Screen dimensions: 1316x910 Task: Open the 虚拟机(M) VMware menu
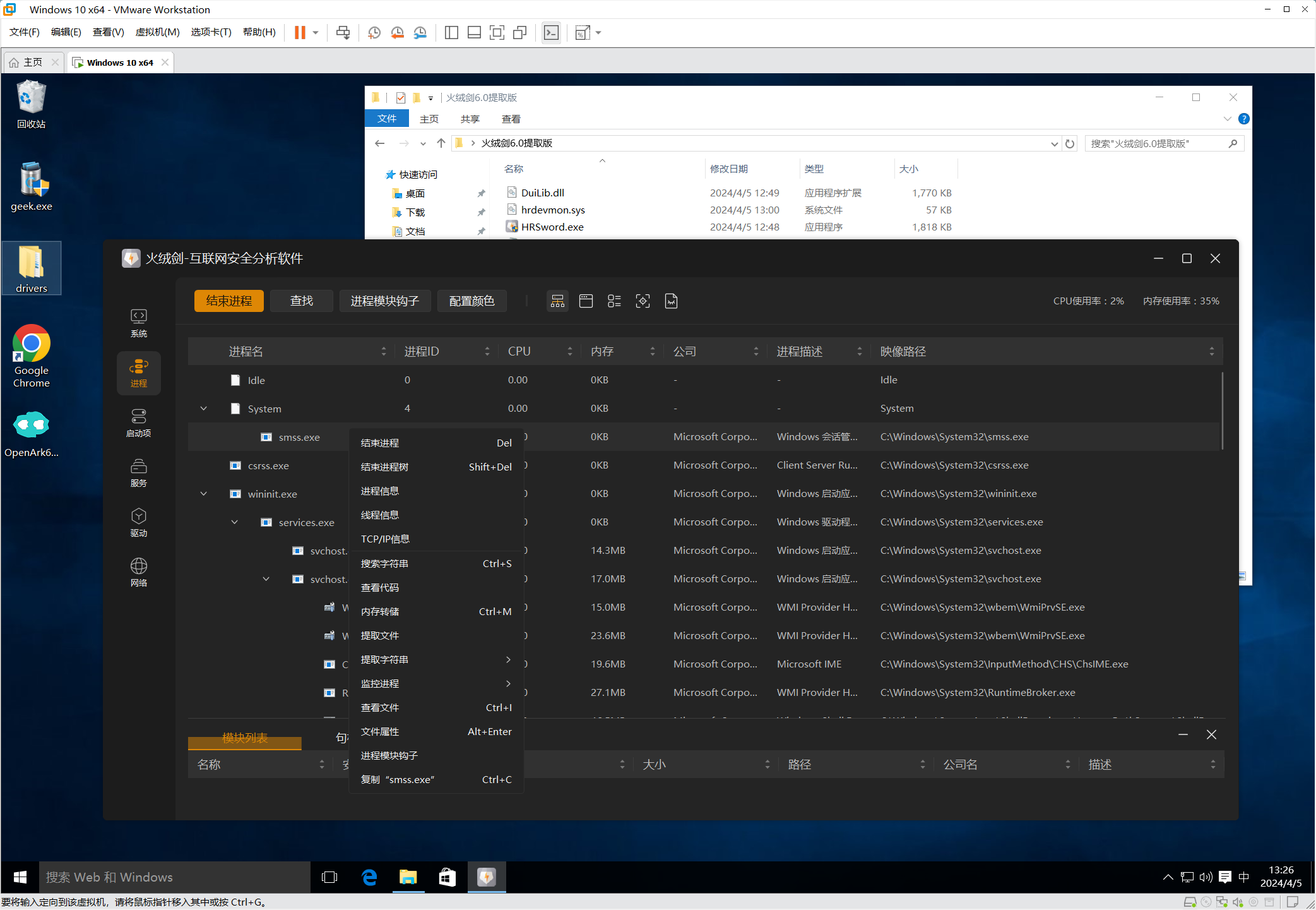click(x=158, y=32)
